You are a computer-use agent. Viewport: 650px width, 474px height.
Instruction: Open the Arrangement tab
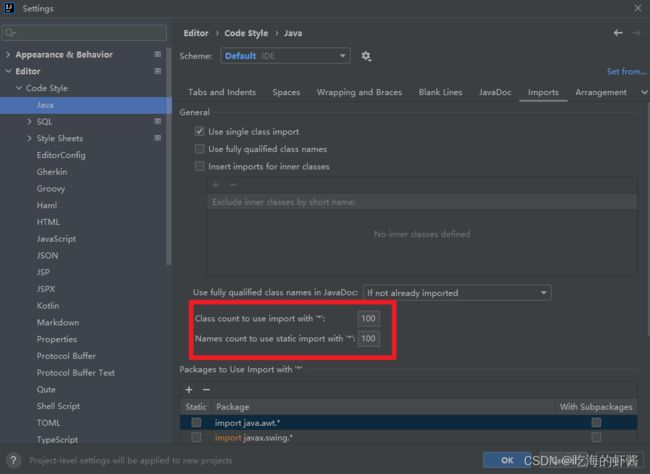pyautogui.click(x=601, y=92)
